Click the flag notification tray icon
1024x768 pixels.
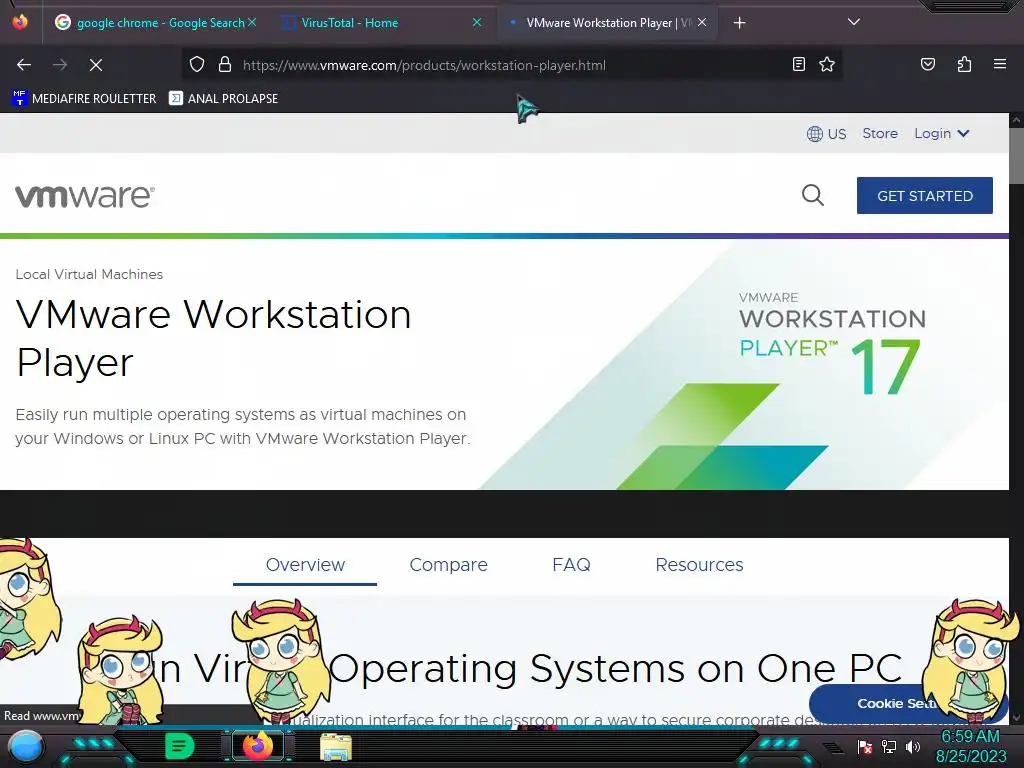click(x=865, y=747)
